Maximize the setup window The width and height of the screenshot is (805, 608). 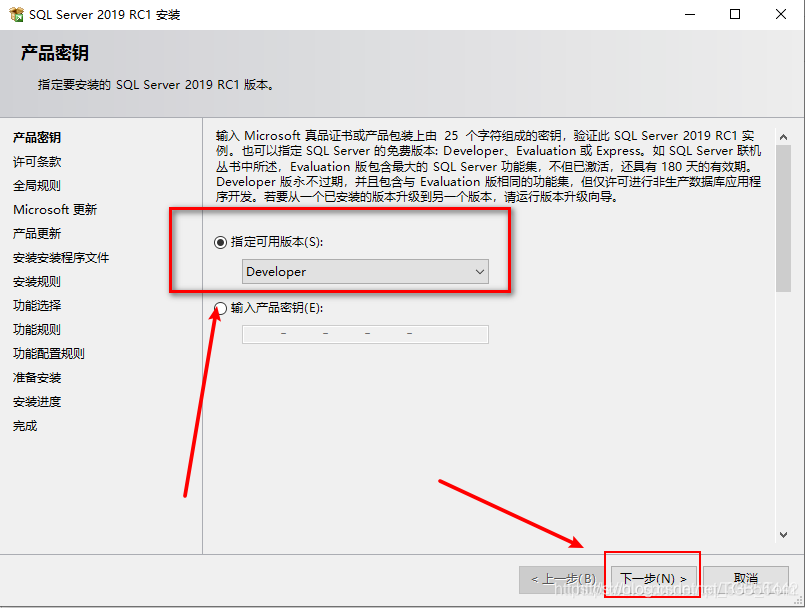(x=735, y=14)
